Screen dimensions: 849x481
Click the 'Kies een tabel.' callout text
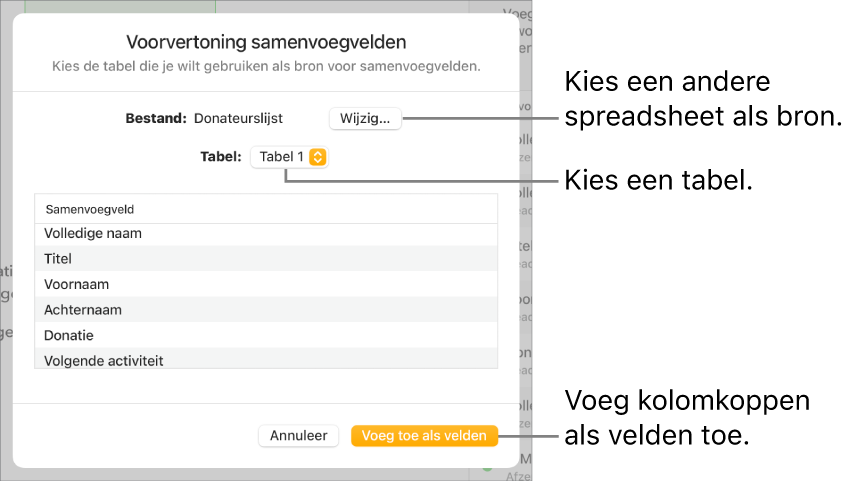pos(658,180)
